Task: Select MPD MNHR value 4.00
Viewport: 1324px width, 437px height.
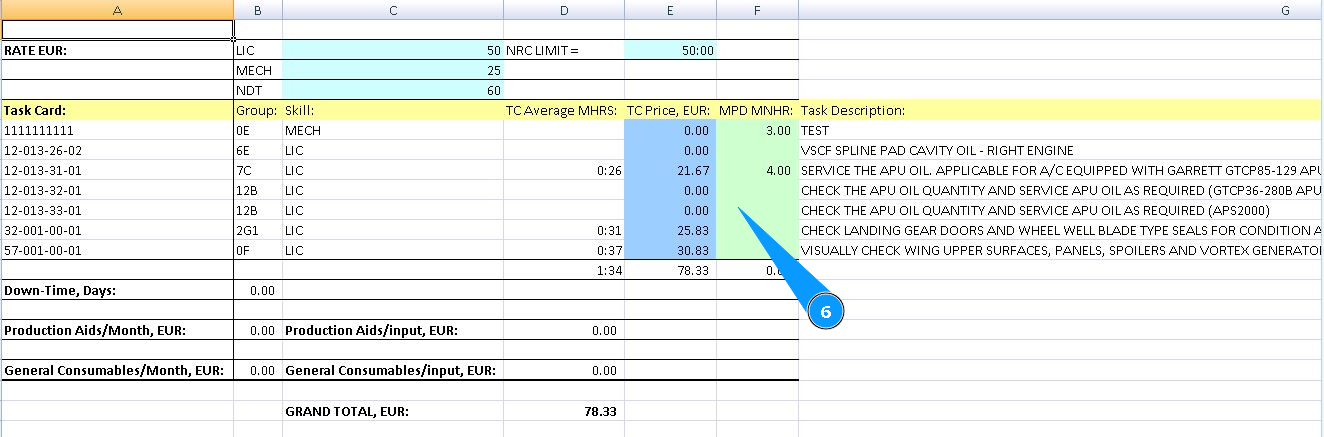Action: click(x=757, y=170)
